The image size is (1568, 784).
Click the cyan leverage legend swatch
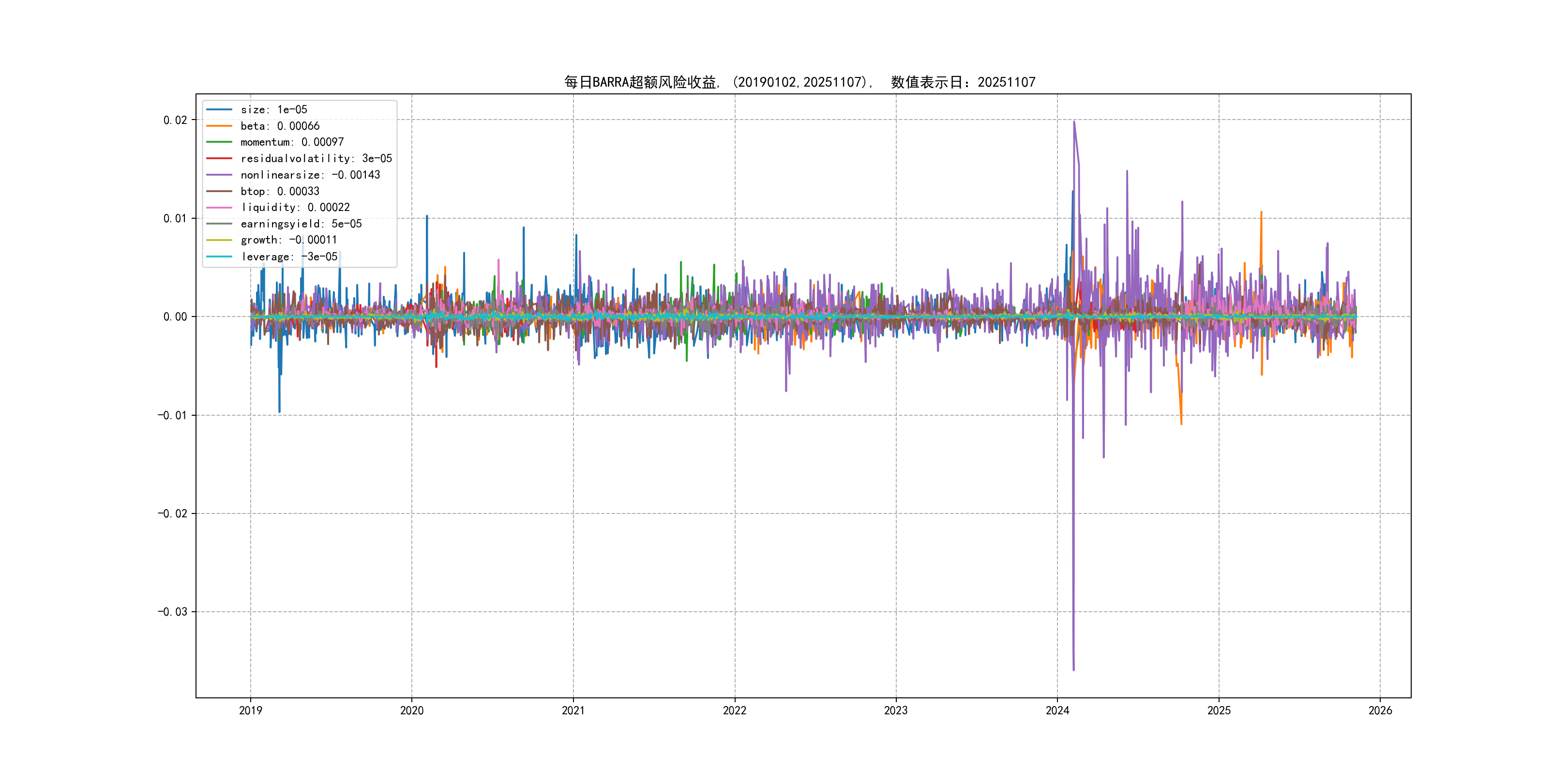pos(219,256)
